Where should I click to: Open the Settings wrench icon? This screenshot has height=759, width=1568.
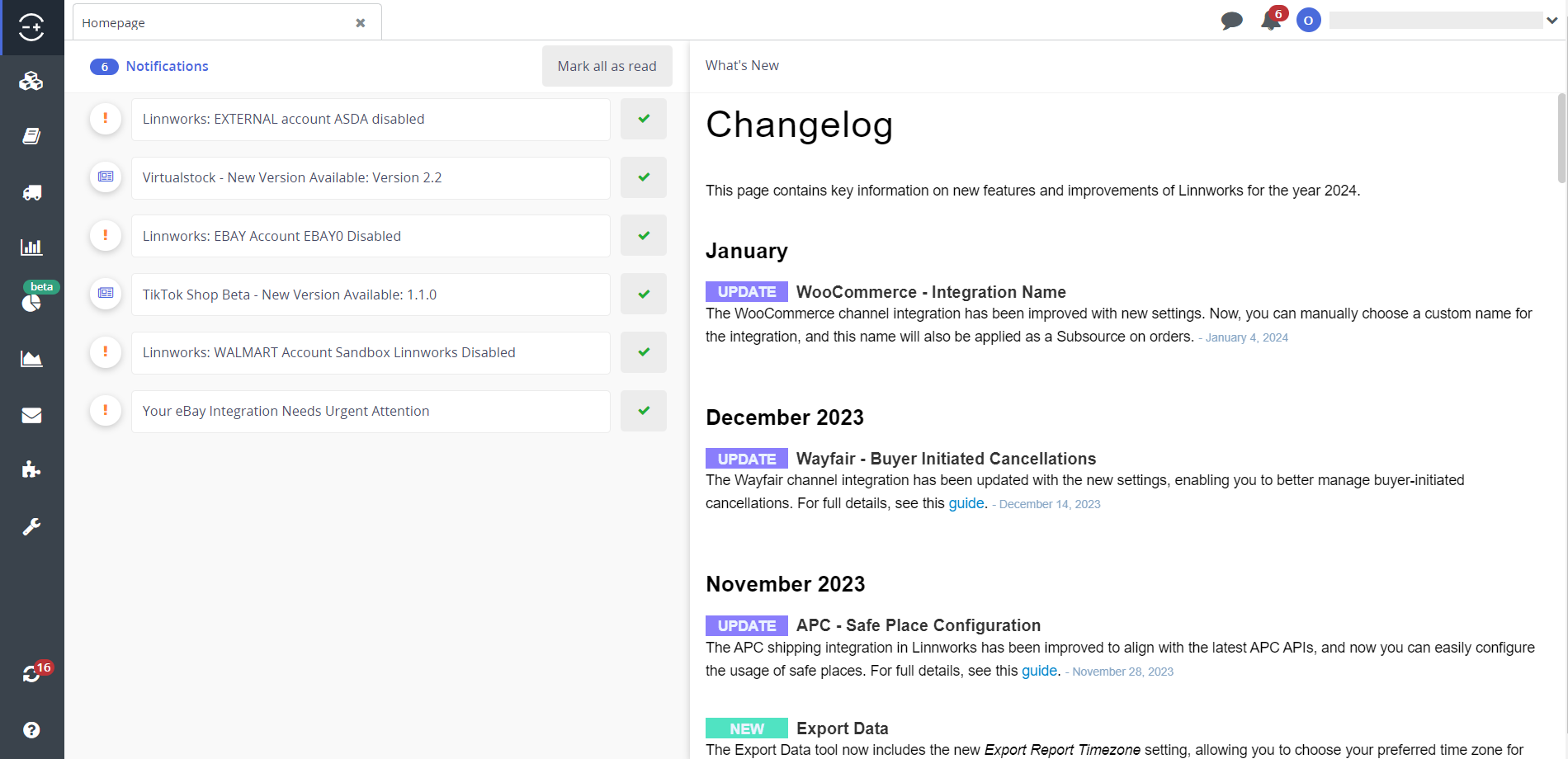click(31, 526)
